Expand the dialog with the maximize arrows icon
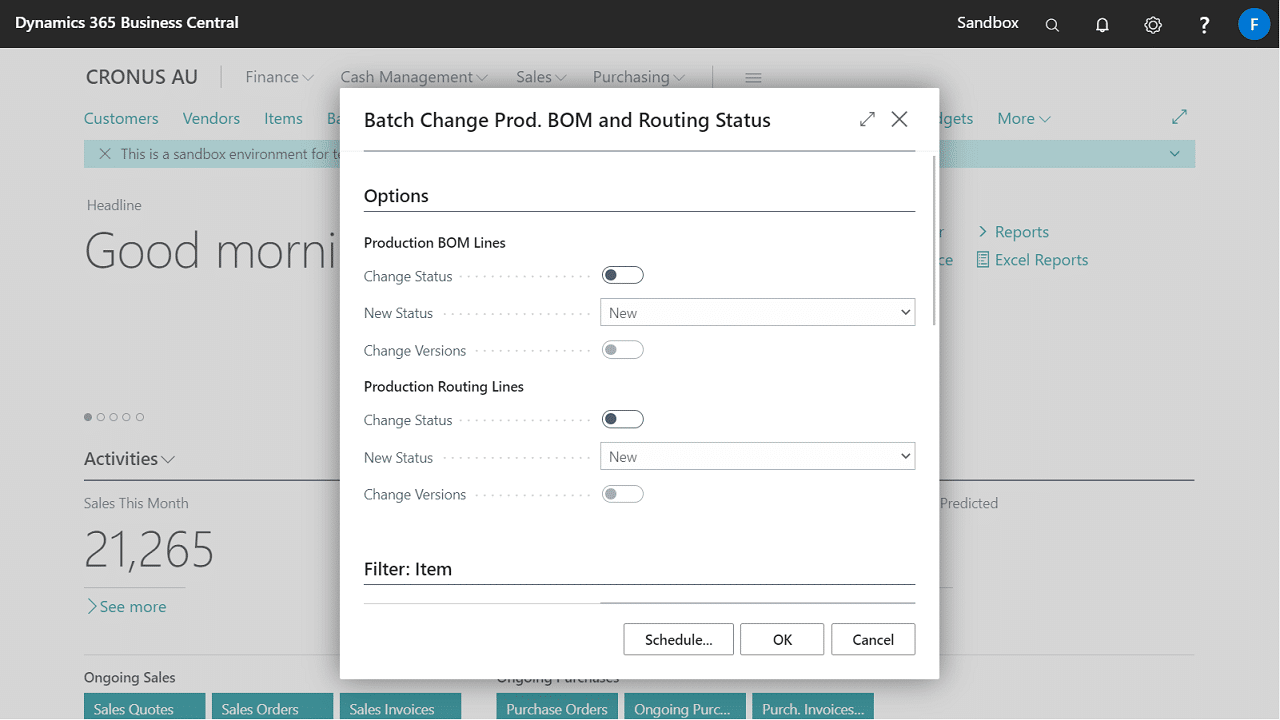The width and height of the screenshot is (1280, 720). click(x=867, y=120)
